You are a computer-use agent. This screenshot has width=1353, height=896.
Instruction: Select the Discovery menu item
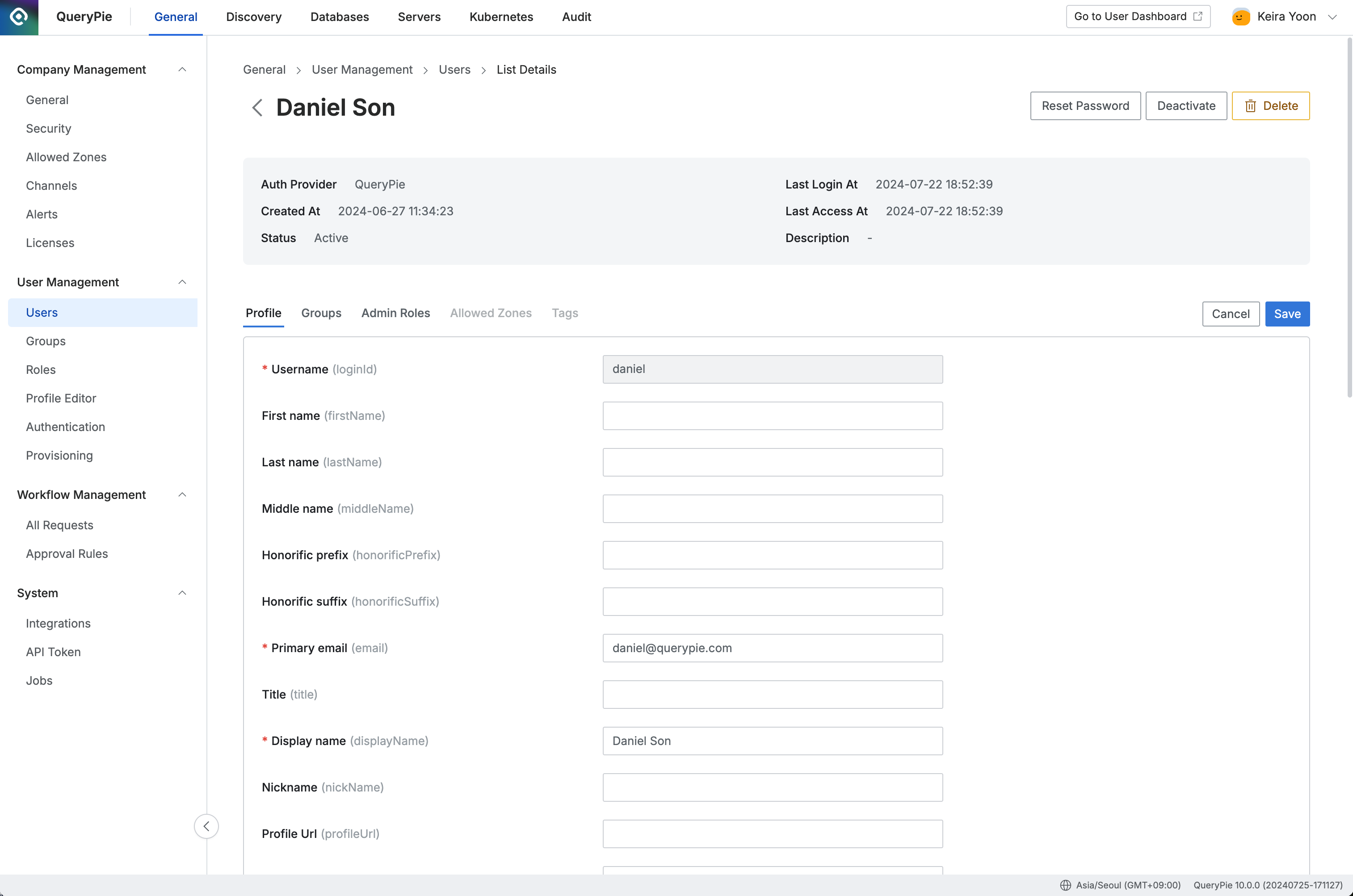(x=254, y=17)
